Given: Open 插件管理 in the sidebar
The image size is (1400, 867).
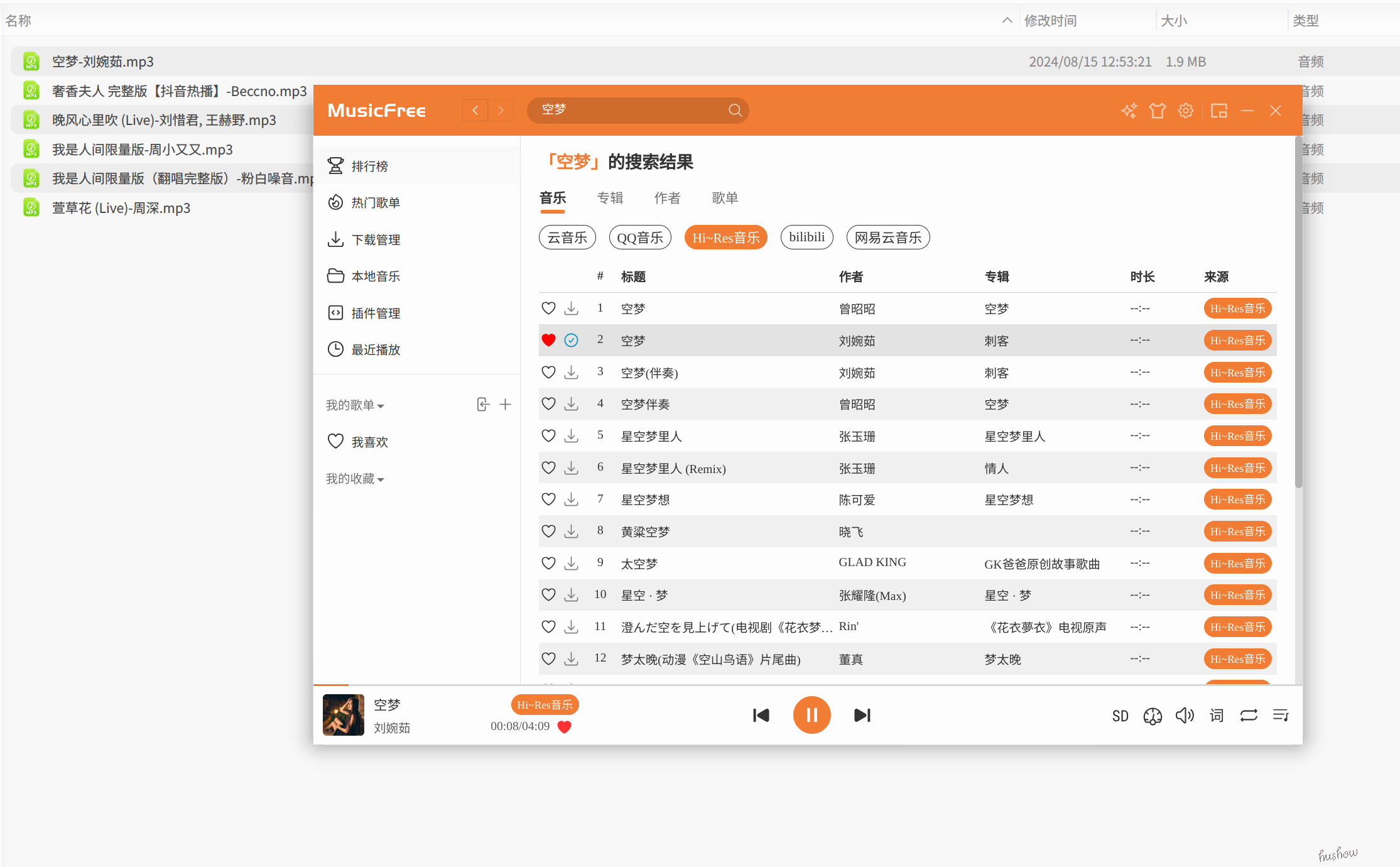Looking at the screenshot, I should tap(417, 313).
